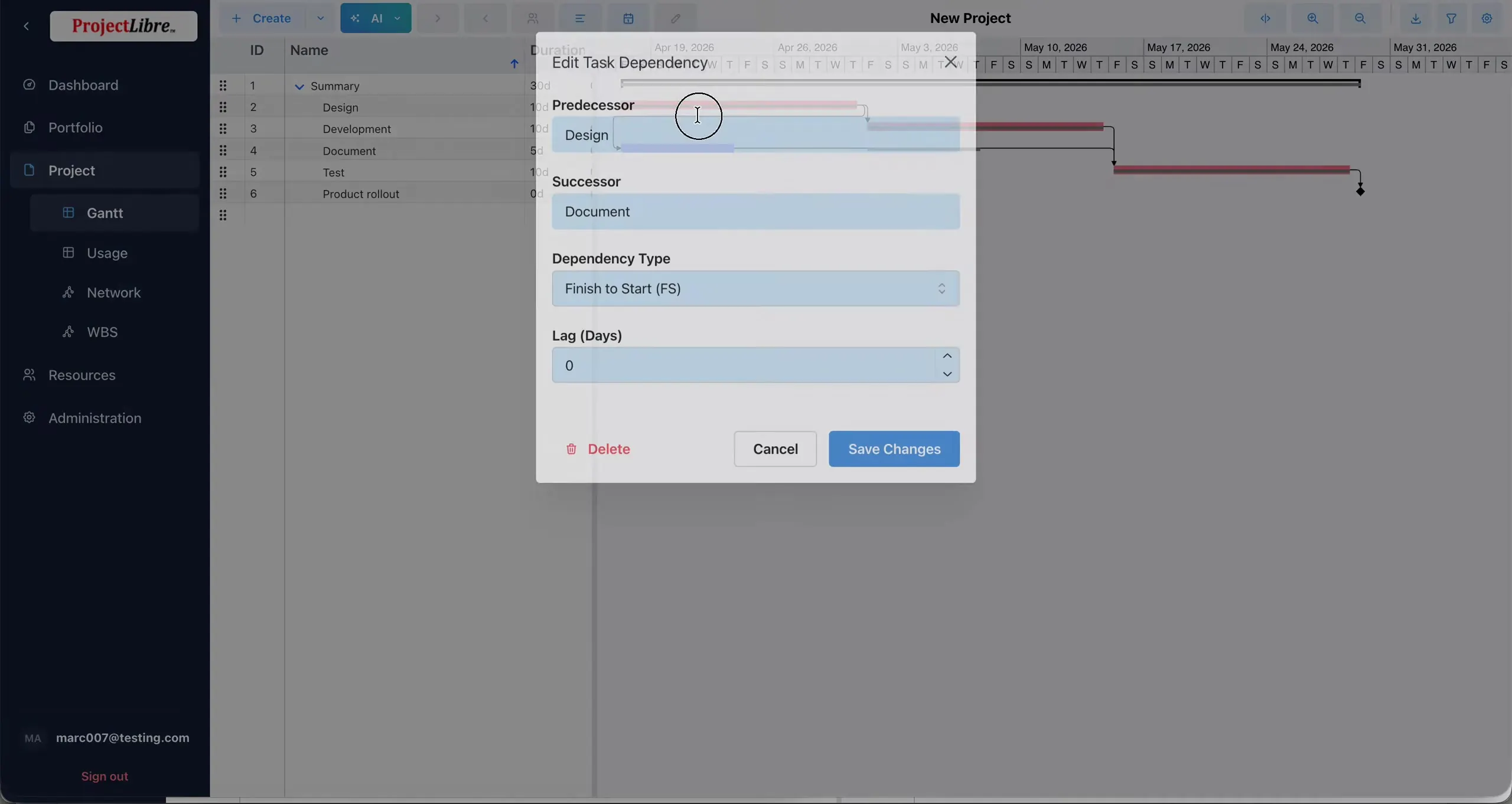Zoom in on the Gantt chart
This screenshot has height=804, width=1512.
pyautogui.click(x=1312, y=18)
